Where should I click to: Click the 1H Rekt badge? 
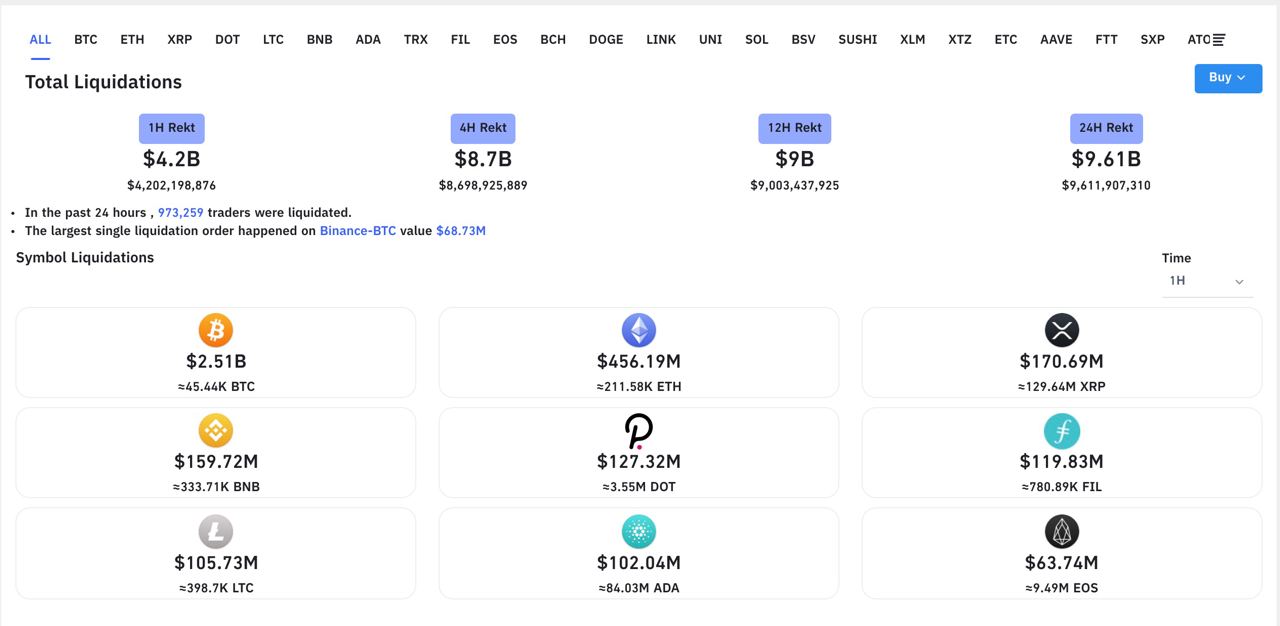[172, 128]
